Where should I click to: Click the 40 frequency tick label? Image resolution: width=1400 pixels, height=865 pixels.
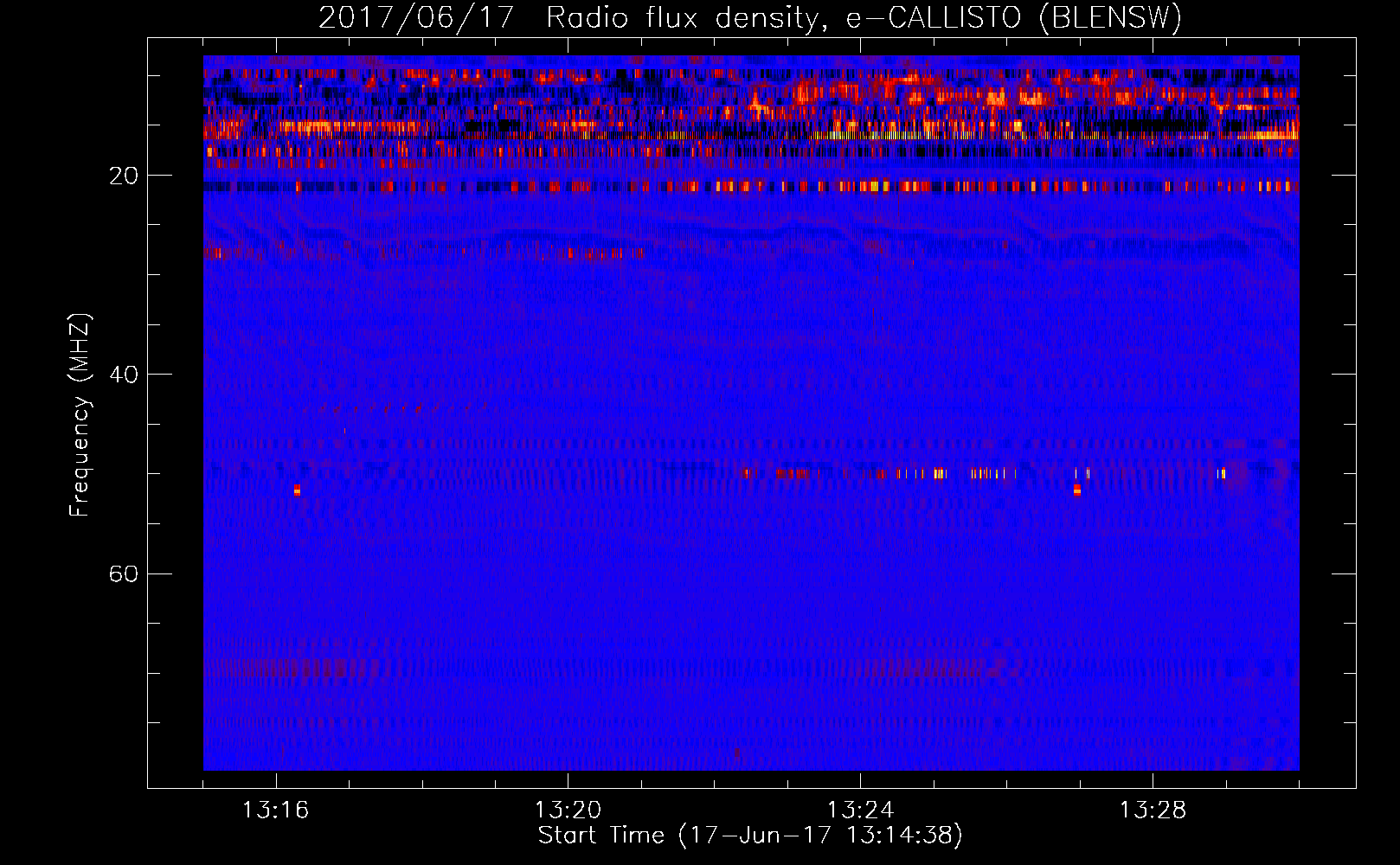[124, 375]
